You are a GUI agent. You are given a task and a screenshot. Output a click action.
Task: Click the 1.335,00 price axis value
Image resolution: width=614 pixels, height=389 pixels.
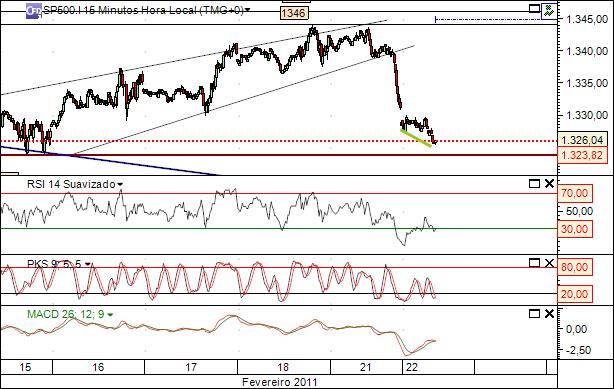point(587,83)
